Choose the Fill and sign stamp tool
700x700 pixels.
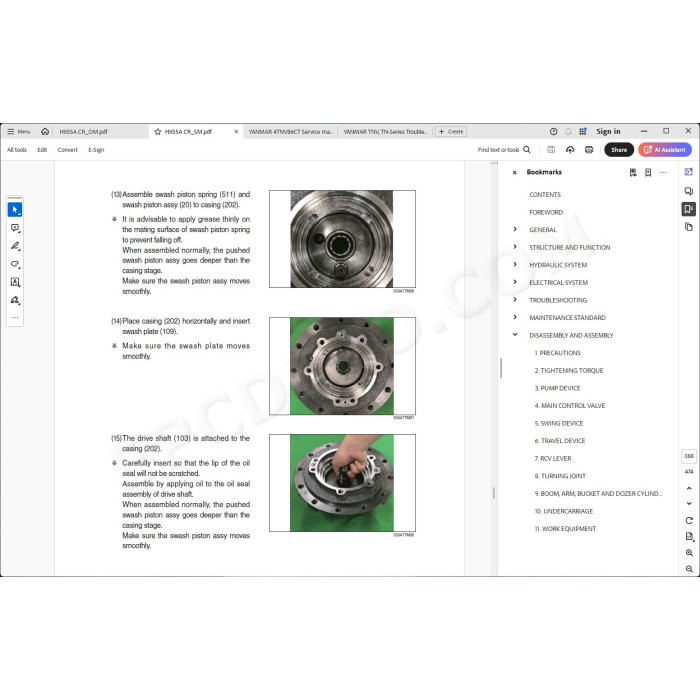tap(15, 300)
